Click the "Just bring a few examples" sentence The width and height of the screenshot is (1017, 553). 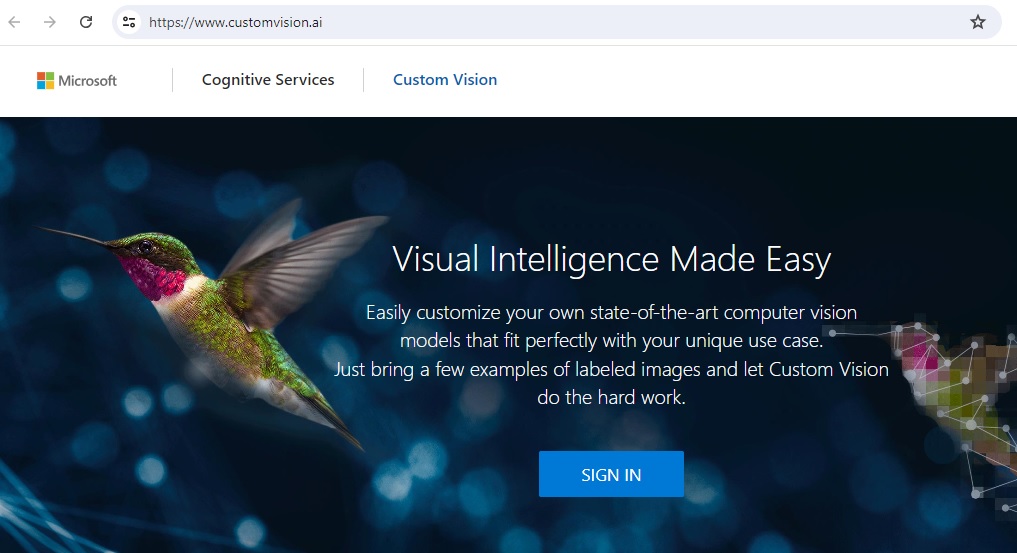611,369
